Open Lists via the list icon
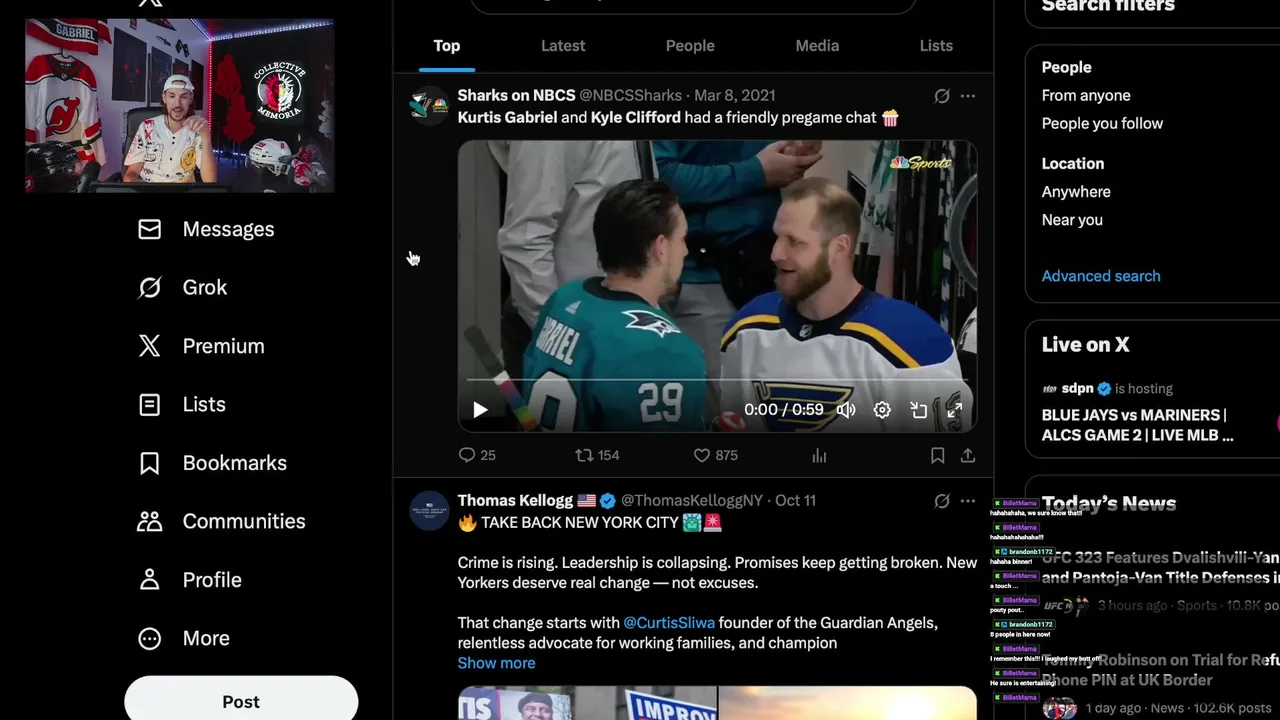This screenshot has height=720, width=1280. 149,404
